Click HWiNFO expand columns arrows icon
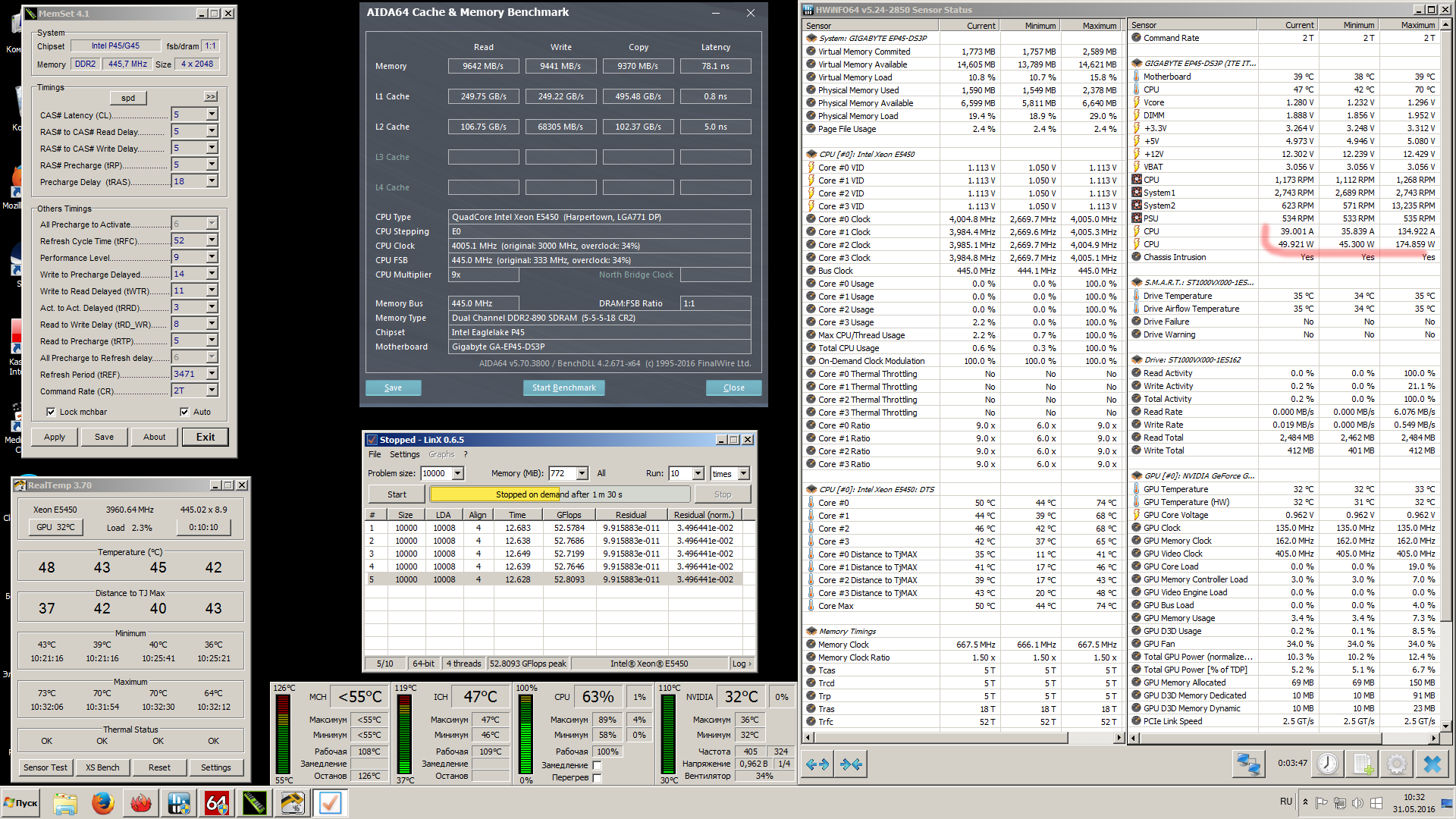1456x819 pixels. [817, 764]
